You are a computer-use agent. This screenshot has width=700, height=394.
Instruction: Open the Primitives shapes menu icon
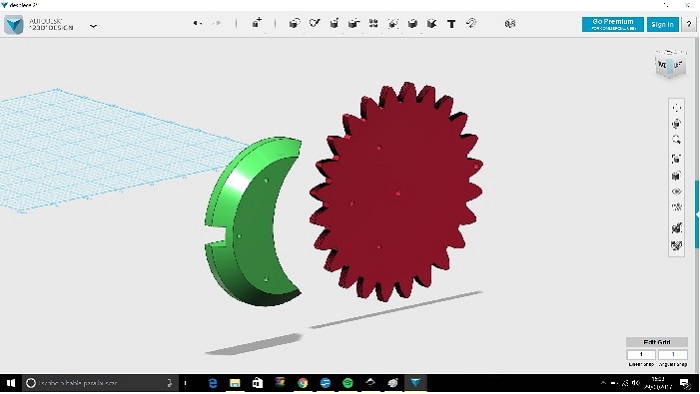[x=294, y=23]
